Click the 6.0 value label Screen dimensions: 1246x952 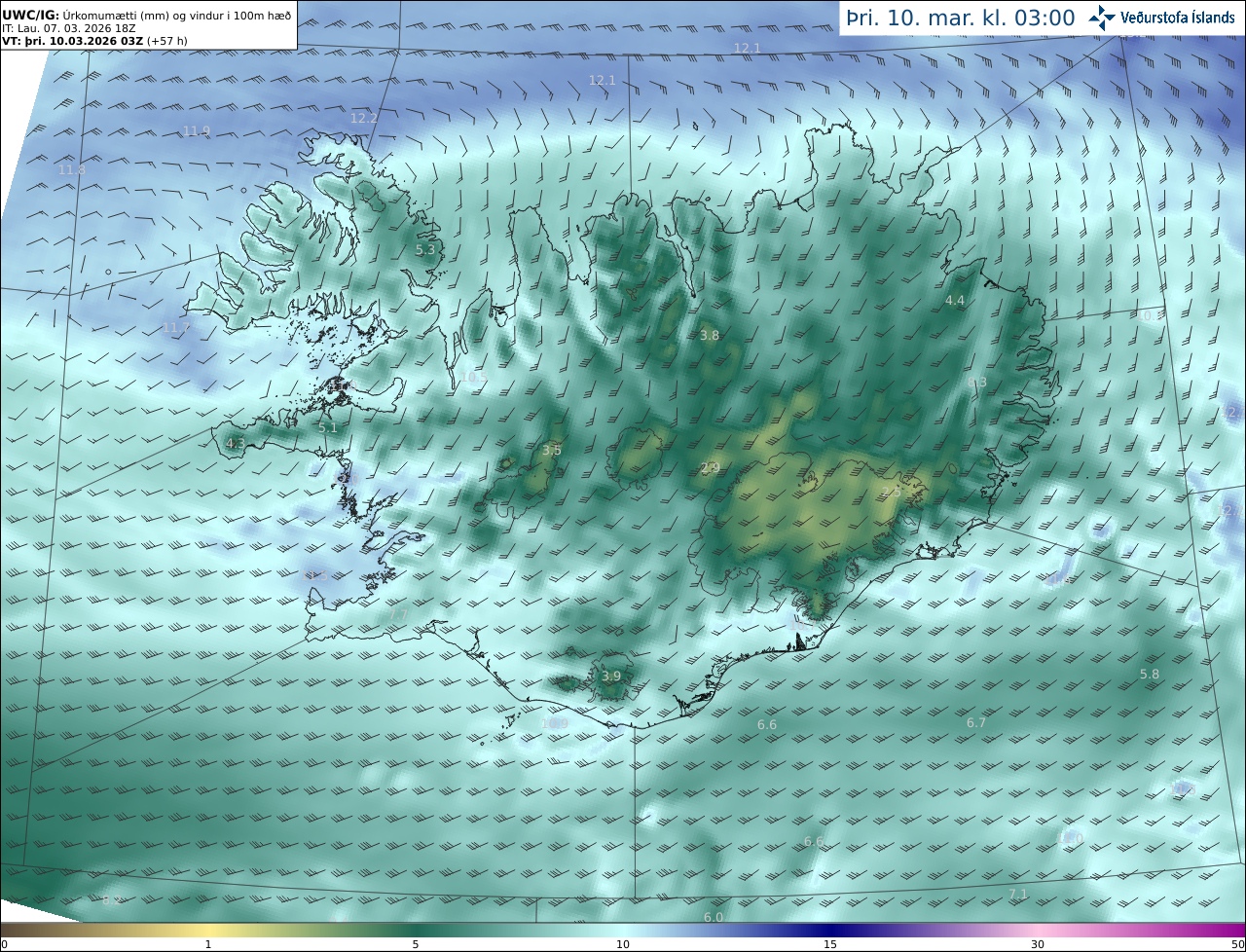[x=714, y=917]
